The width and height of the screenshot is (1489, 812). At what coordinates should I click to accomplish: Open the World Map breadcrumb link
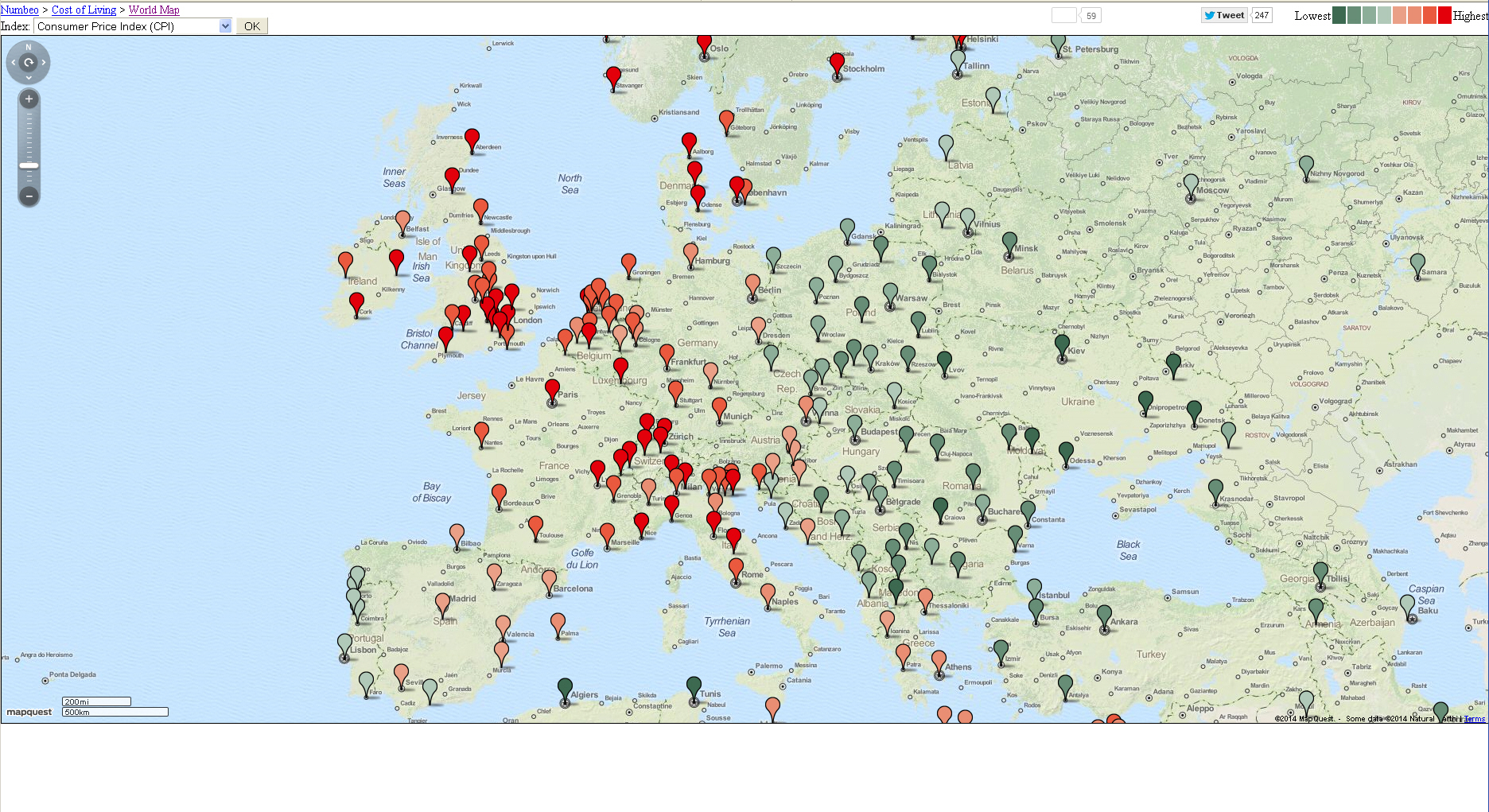tap(154, 10)
